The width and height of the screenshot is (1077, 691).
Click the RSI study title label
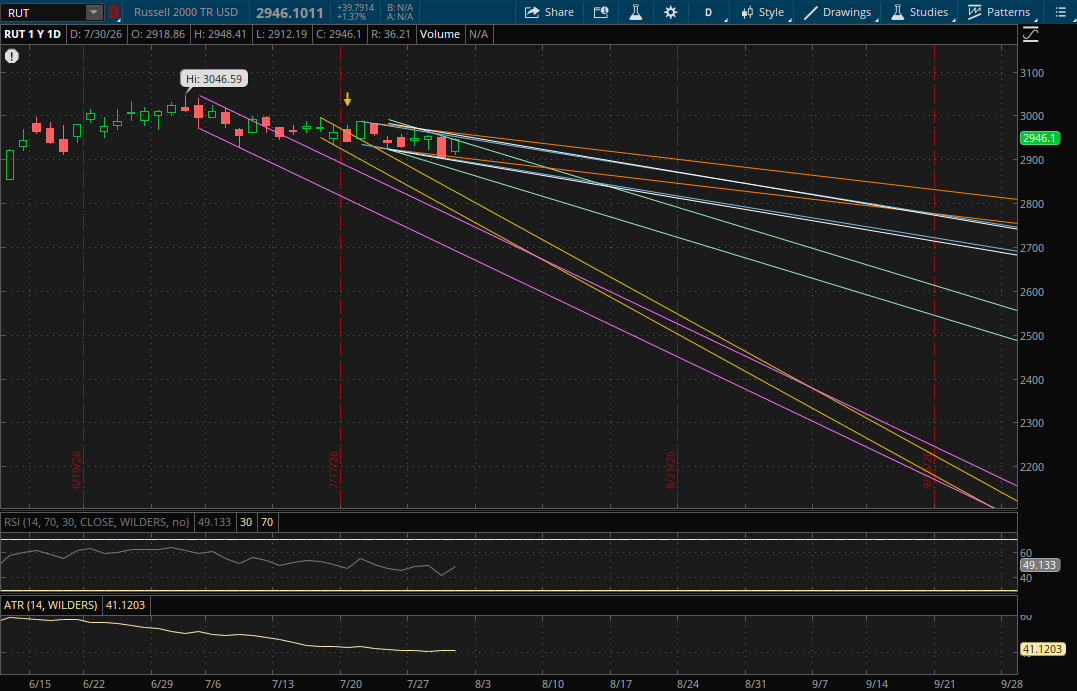pyautogui.click(x=97, y=522)
